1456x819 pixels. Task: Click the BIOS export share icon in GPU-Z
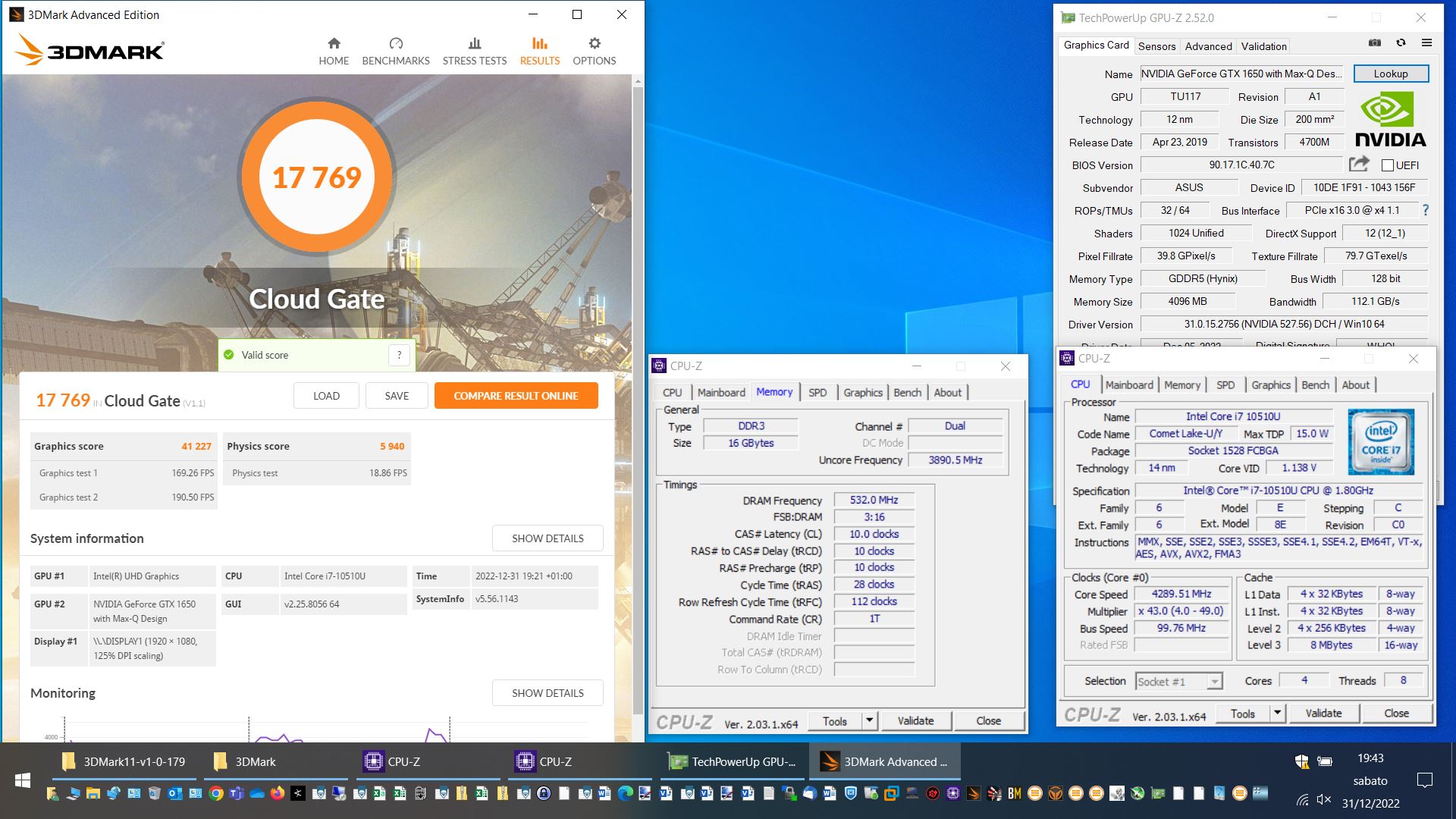(x=1360, y=164)
